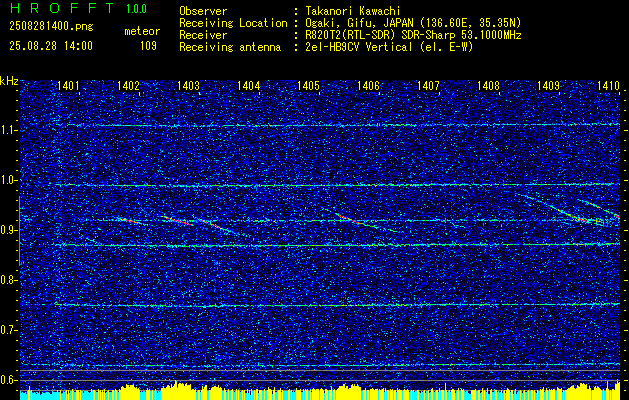Click the 0.6 kHz axis label
Screen dimensions: 629x400
pos(9,380)
